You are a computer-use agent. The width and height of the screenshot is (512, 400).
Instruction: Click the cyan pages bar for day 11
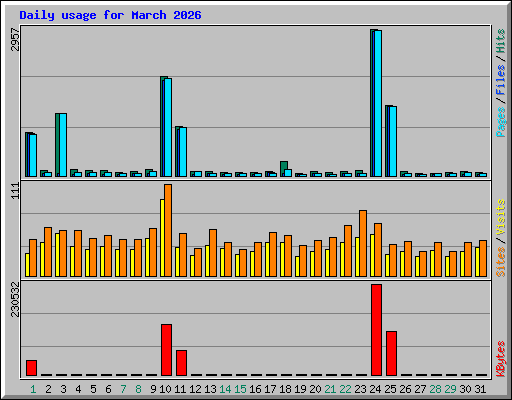183,152
